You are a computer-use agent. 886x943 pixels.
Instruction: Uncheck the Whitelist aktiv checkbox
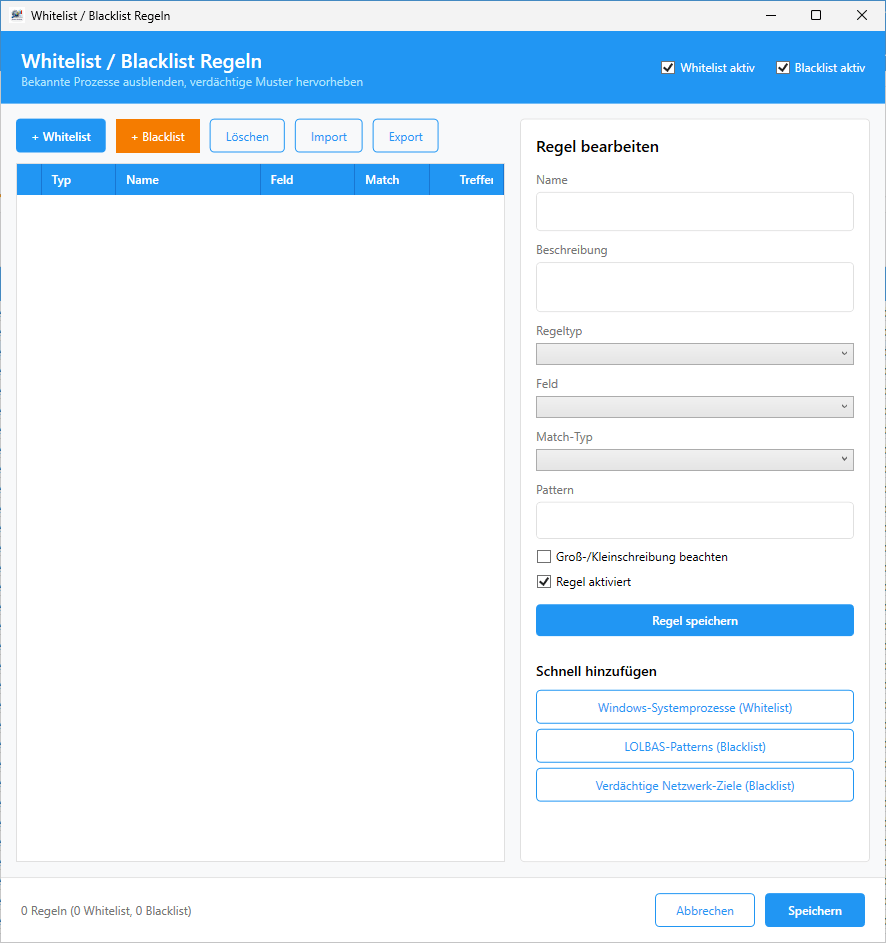(x=668, y=67)
